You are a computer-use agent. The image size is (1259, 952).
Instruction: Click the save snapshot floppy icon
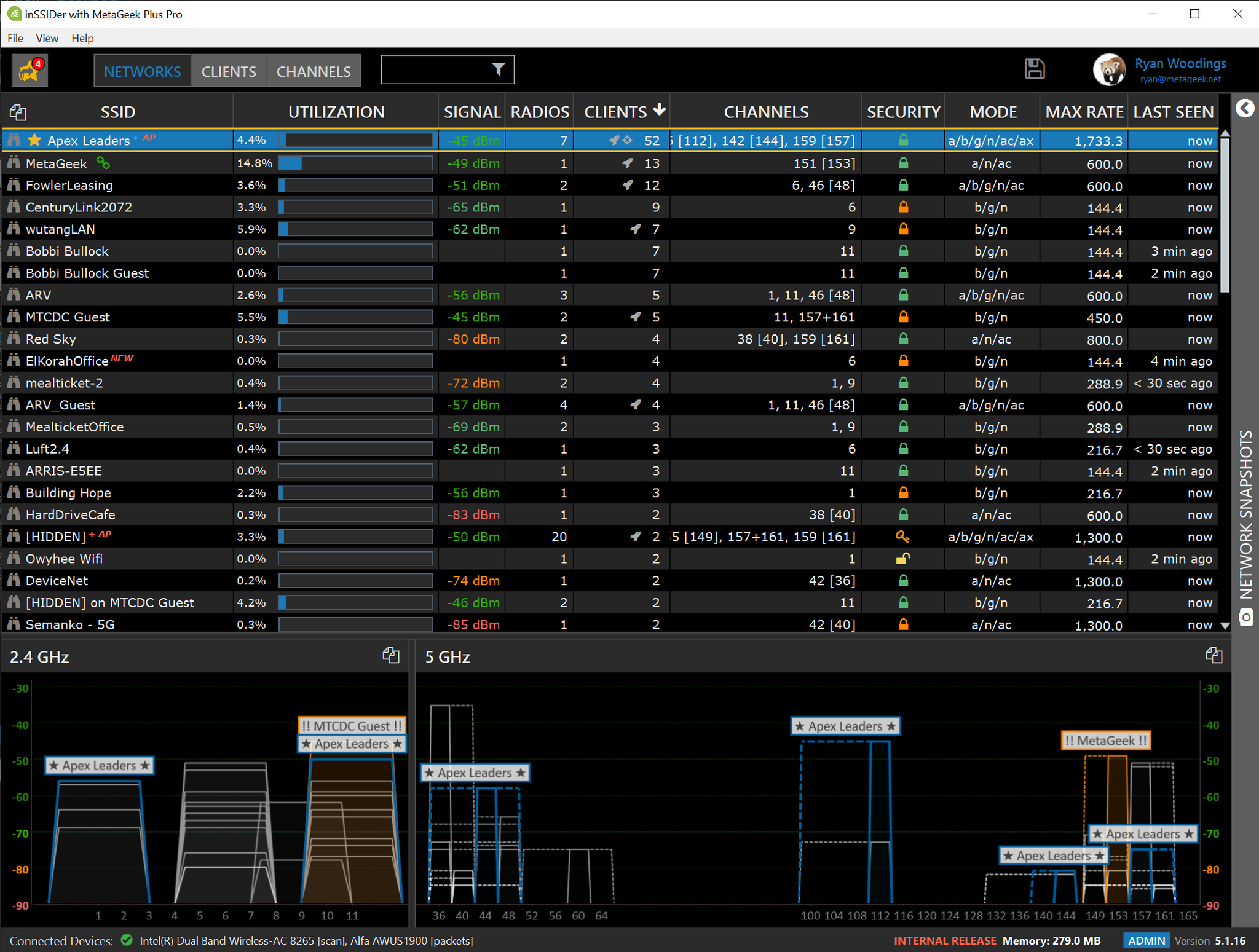click(1035, 69)
